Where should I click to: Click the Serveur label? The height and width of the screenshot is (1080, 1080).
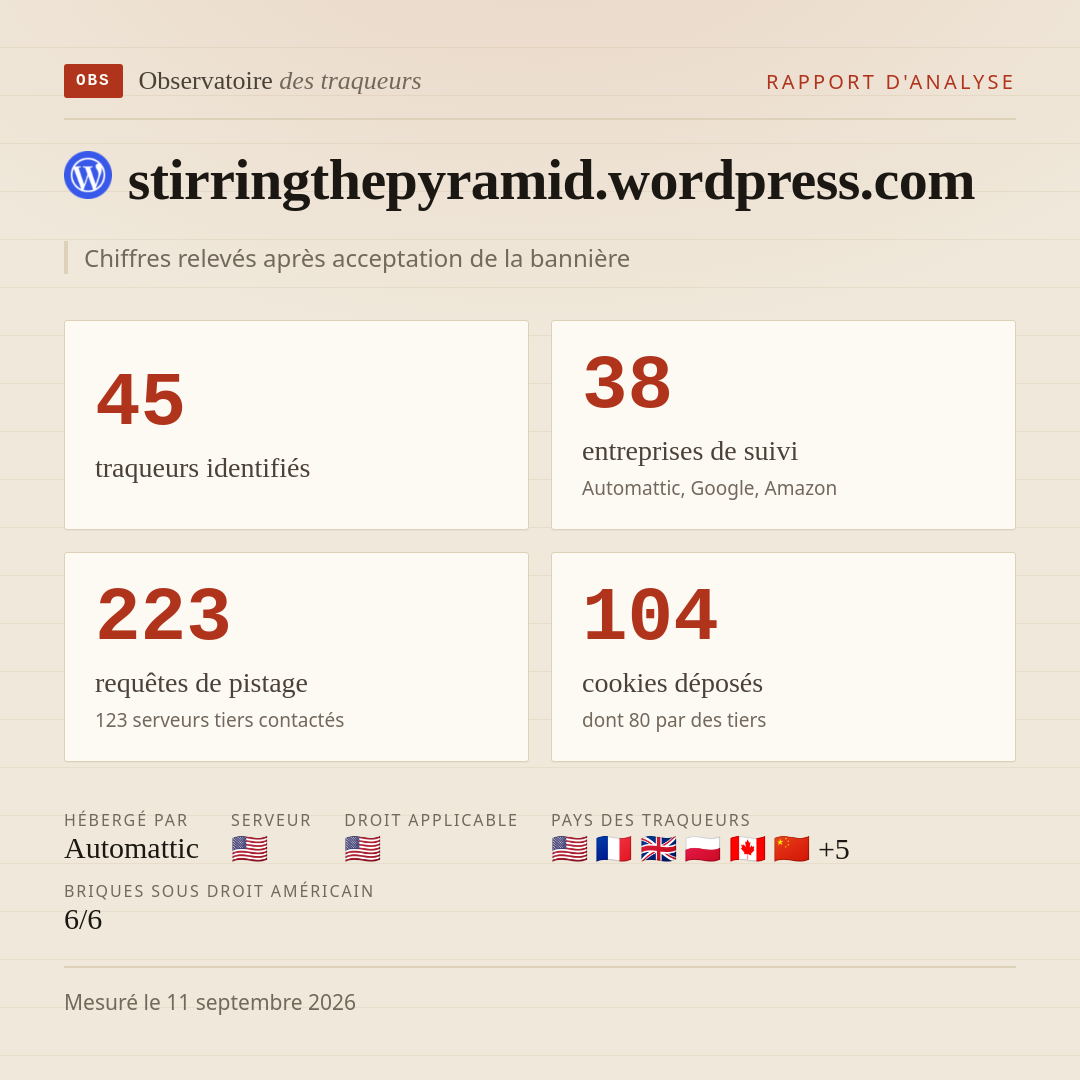point(271,820)
